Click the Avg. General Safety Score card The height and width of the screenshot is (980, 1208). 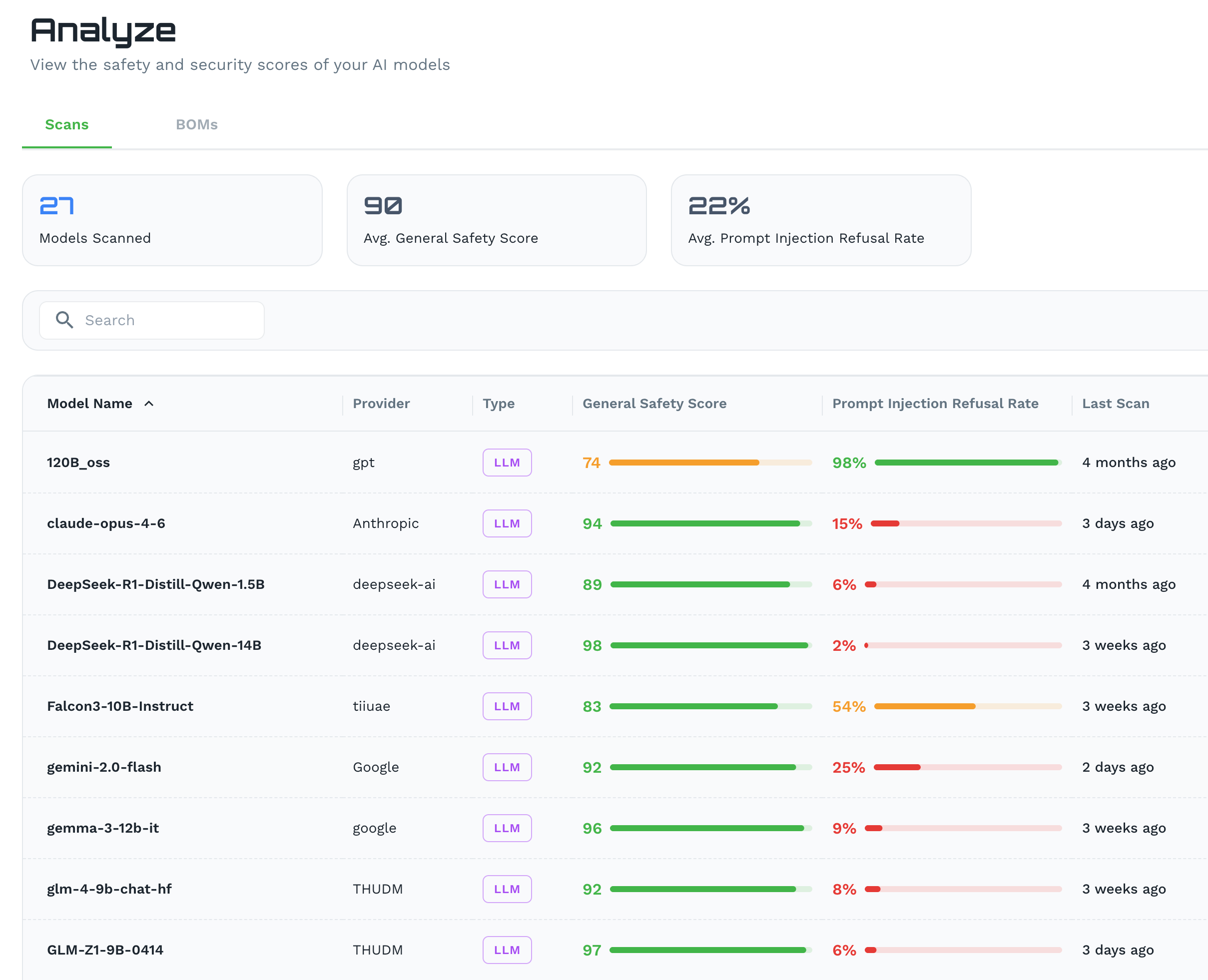(x=496, y=220)
